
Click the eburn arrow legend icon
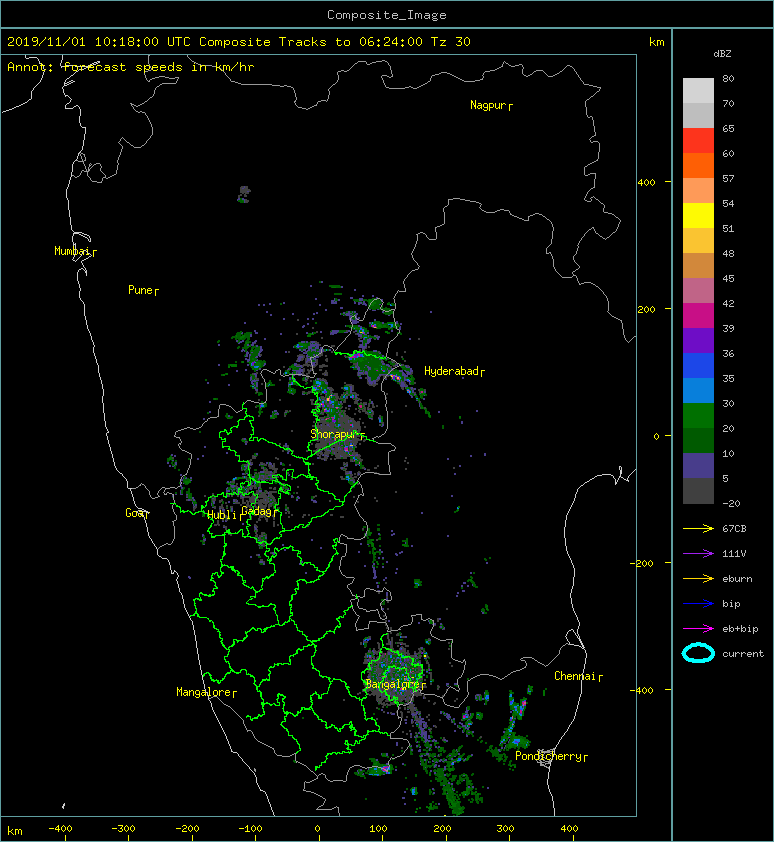tap(698, 579)
